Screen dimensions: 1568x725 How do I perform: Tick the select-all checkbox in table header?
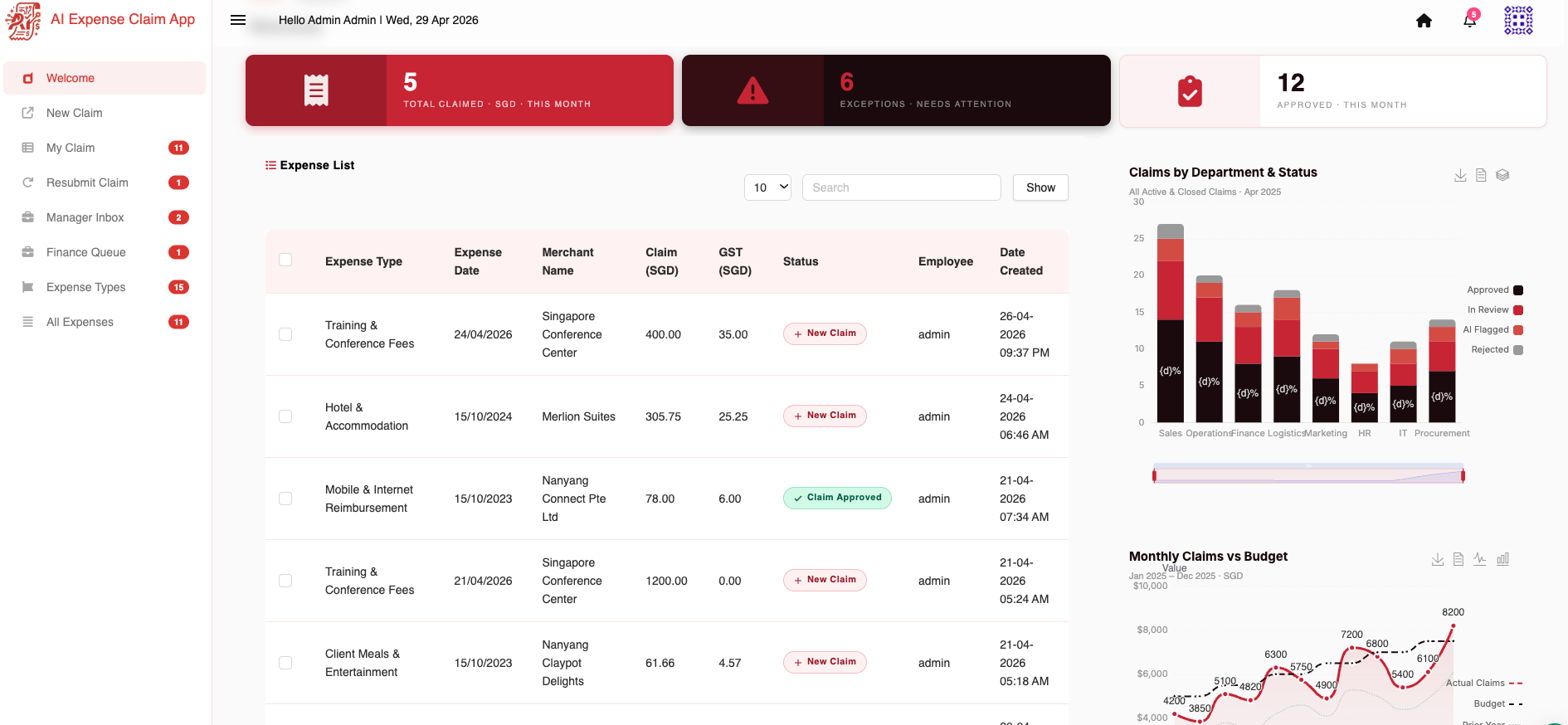point(285,260)
